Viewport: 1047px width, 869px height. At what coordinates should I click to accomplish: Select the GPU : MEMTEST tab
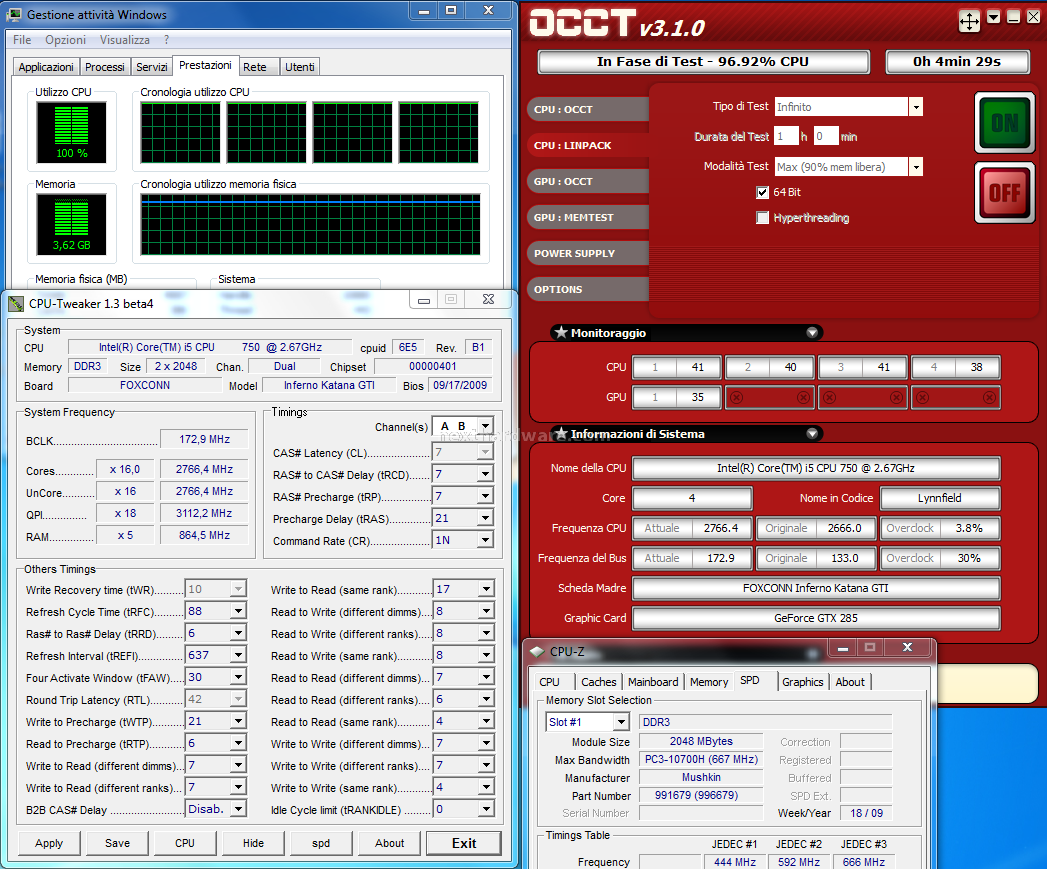coord(588,217)
